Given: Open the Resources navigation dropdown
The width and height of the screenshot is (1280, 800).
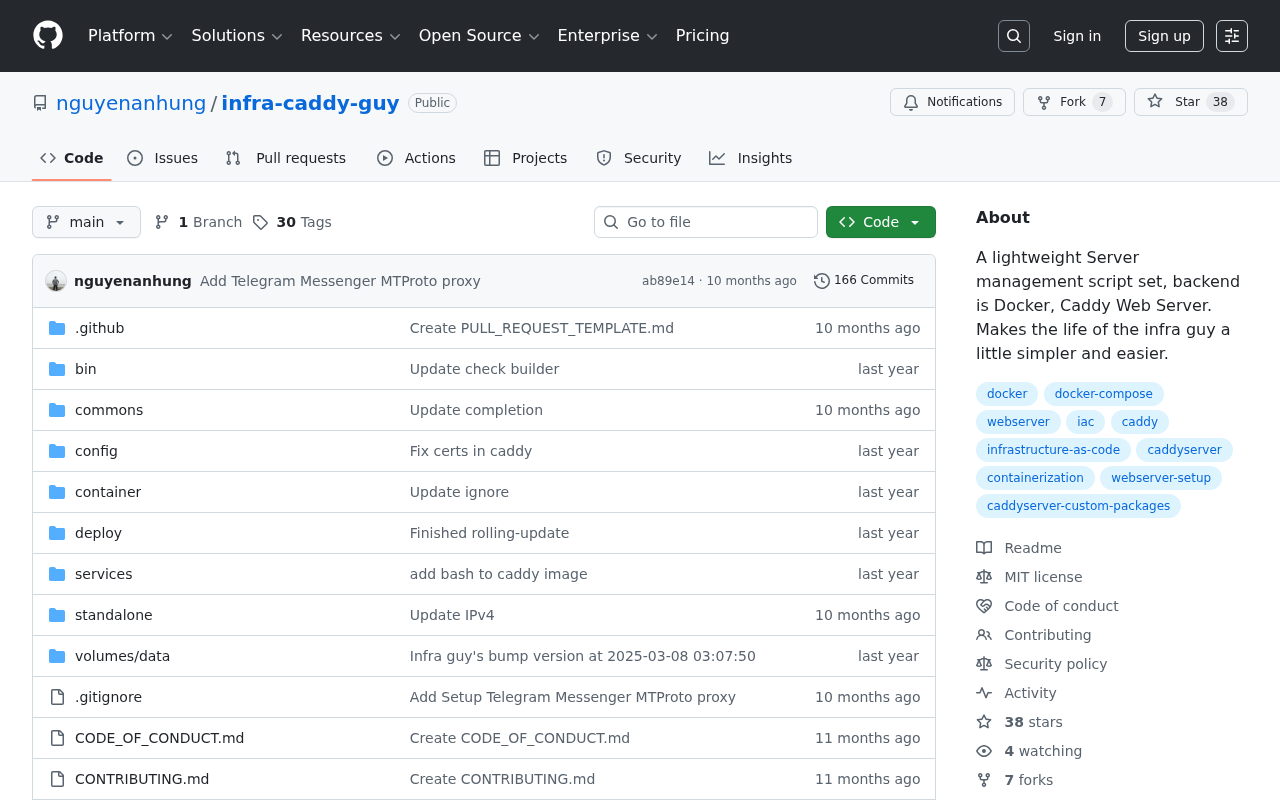Looking at the screenshot, I should pos(349,35).
